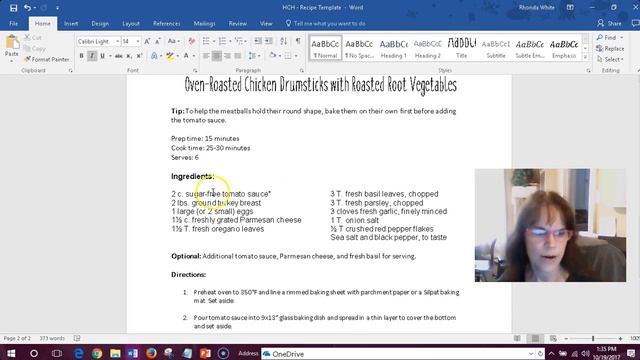Toggle Show/Hide paragraph marks
The height and width of the screenshot is (360, 640).
pyautogui.click(x=298, y=41)
